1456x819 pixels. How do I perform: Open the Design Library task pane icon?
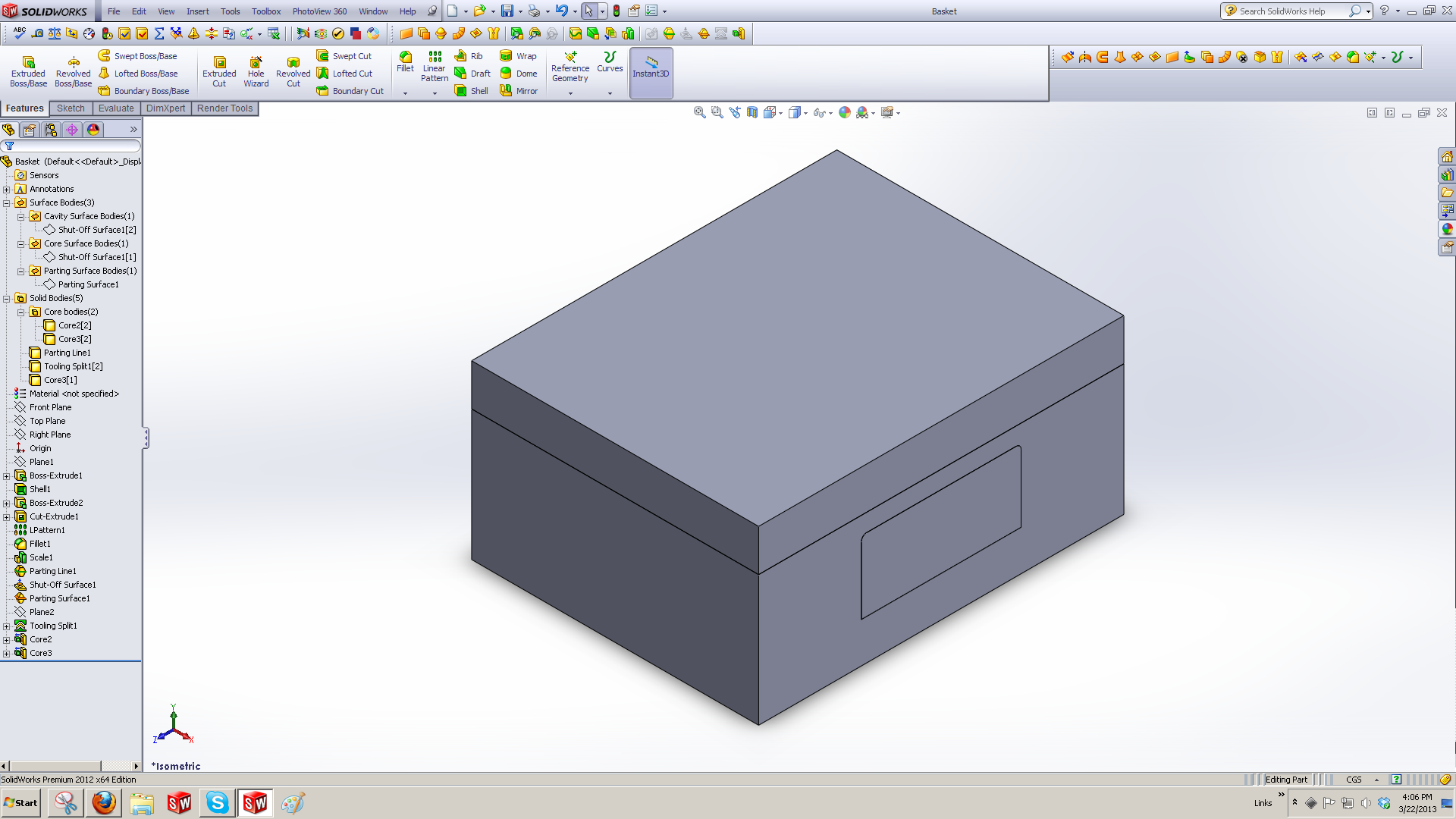pos(1447,175)
